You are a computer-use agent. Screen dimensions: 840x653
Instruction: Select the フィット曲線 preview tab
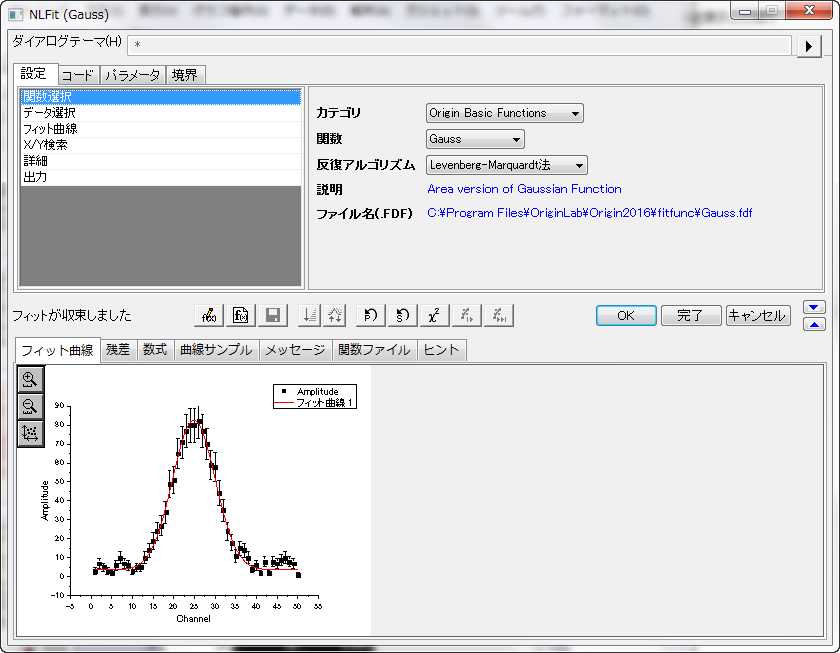(x=57, y=350)
